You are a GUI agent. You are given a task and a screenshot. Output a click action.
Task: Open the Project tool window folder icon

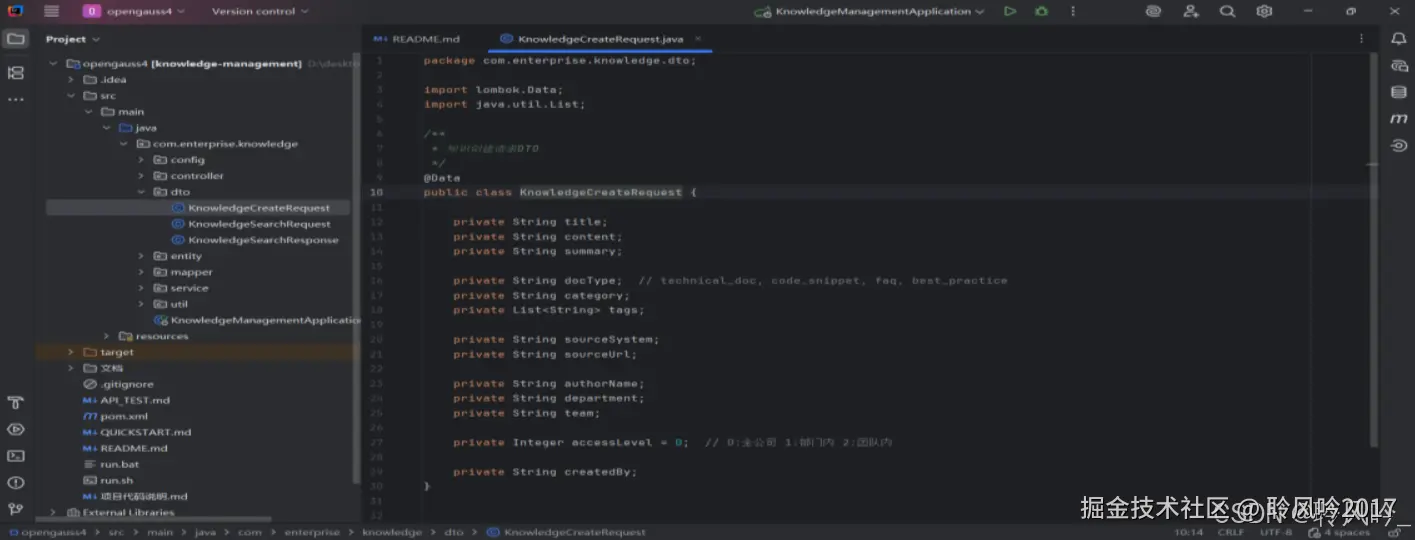click(15, 40)
